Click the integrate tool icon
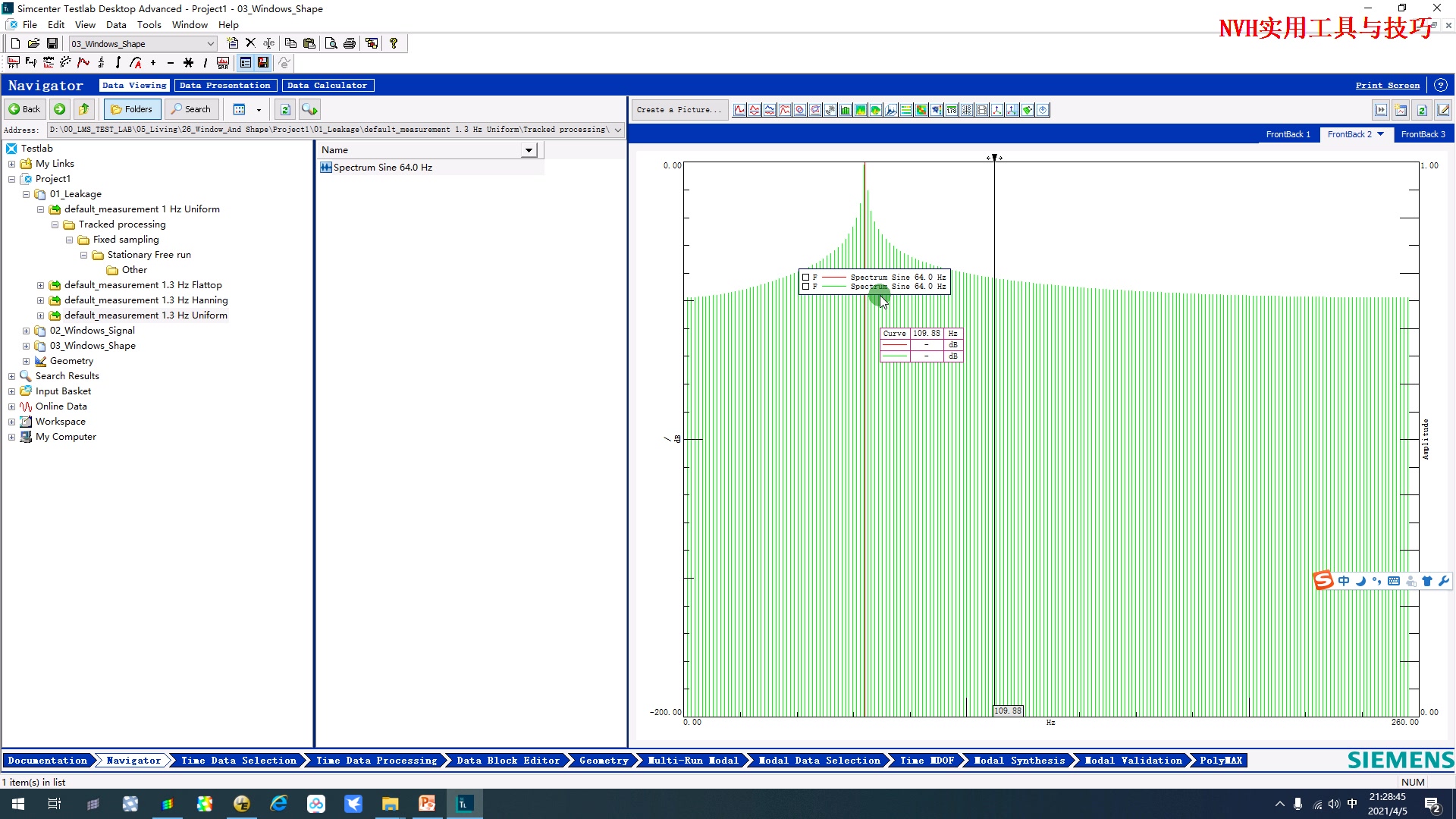The height and width of the screenshot is (819, 1456). [118, 63]
